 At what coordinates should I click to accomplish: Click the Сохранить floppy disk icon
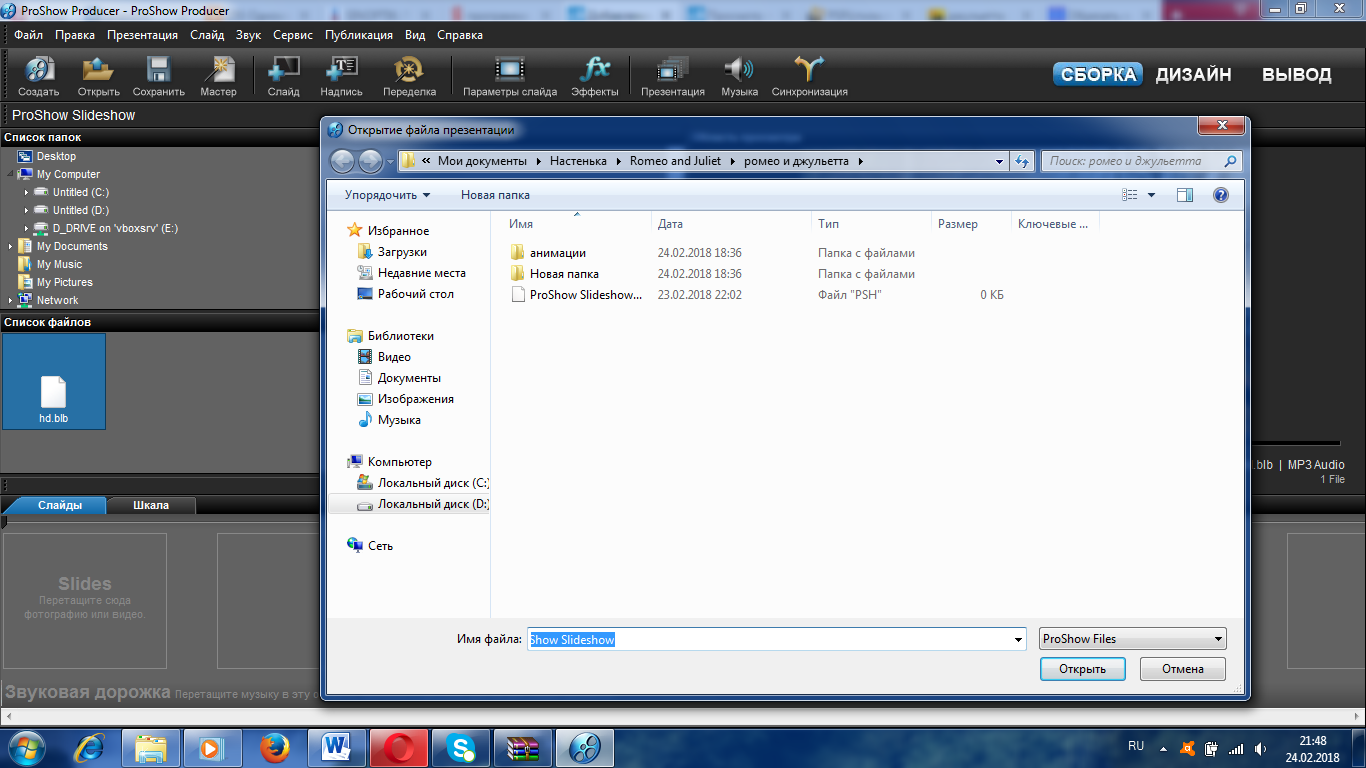[x=158, y=70]
